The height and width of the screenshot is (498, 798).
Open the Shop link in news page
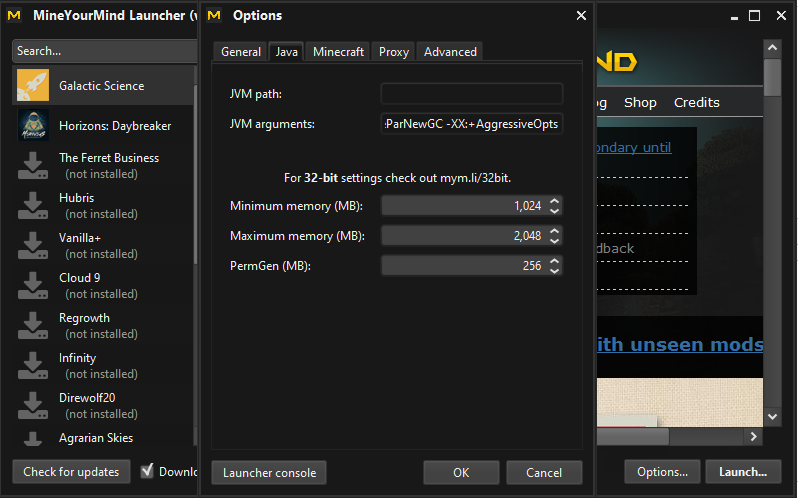640,102
